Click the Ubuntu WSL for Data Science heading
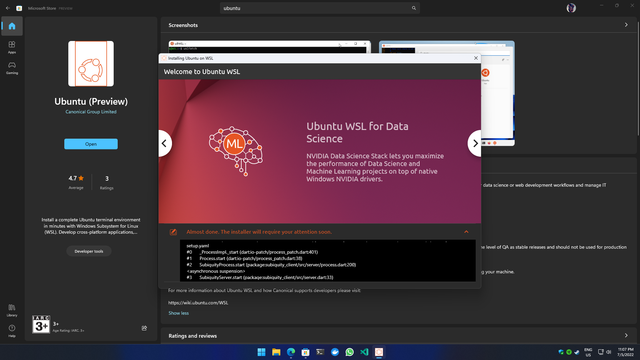The width and height of the screenshot is (640, 360). 357,132
